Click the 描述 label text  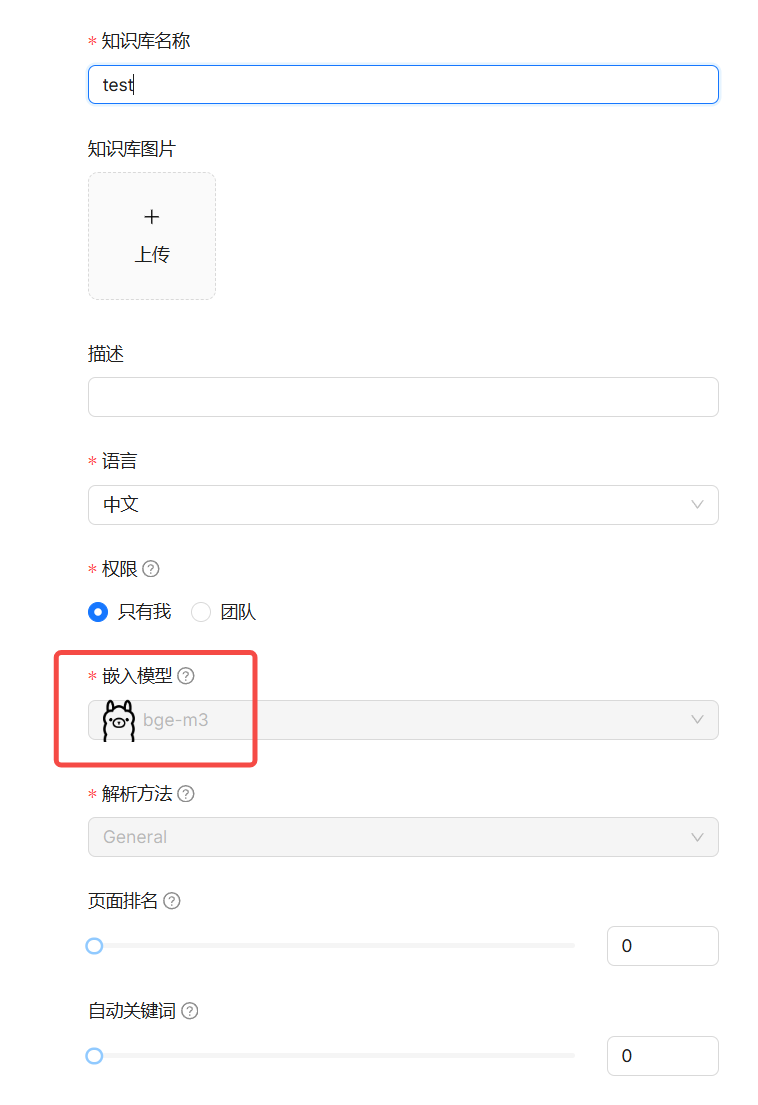tap(105, 353)
